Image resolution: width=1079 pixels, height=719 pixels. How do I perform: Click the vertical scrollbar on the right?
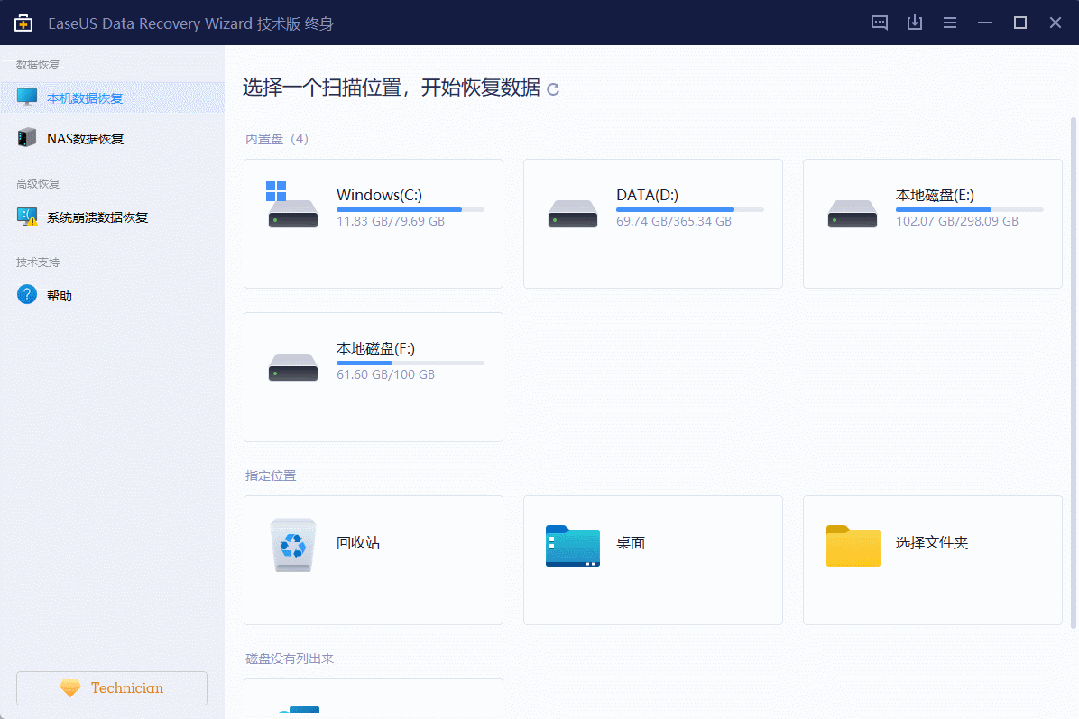click(1073, 374)
